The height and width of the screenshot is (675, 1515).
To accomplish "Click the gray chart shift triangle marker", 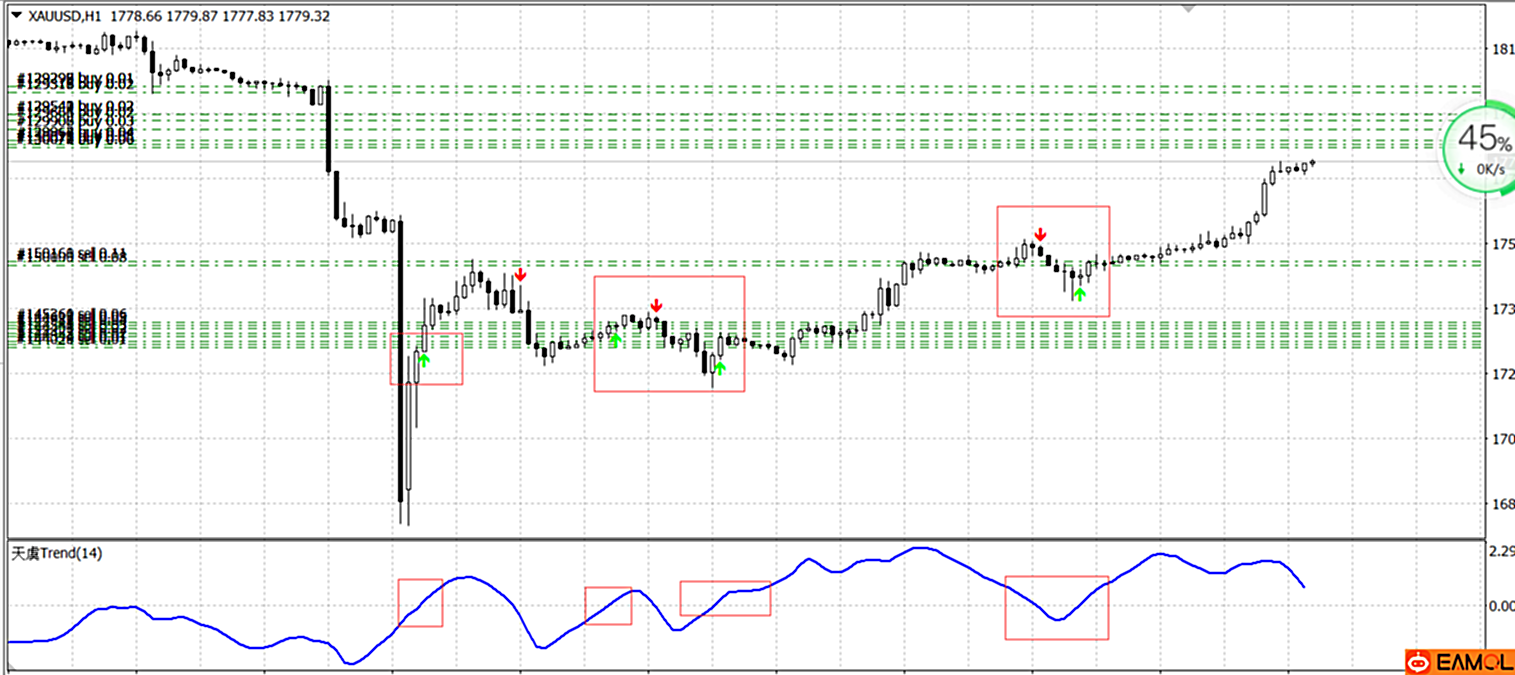I will [x=1187, y=7].
